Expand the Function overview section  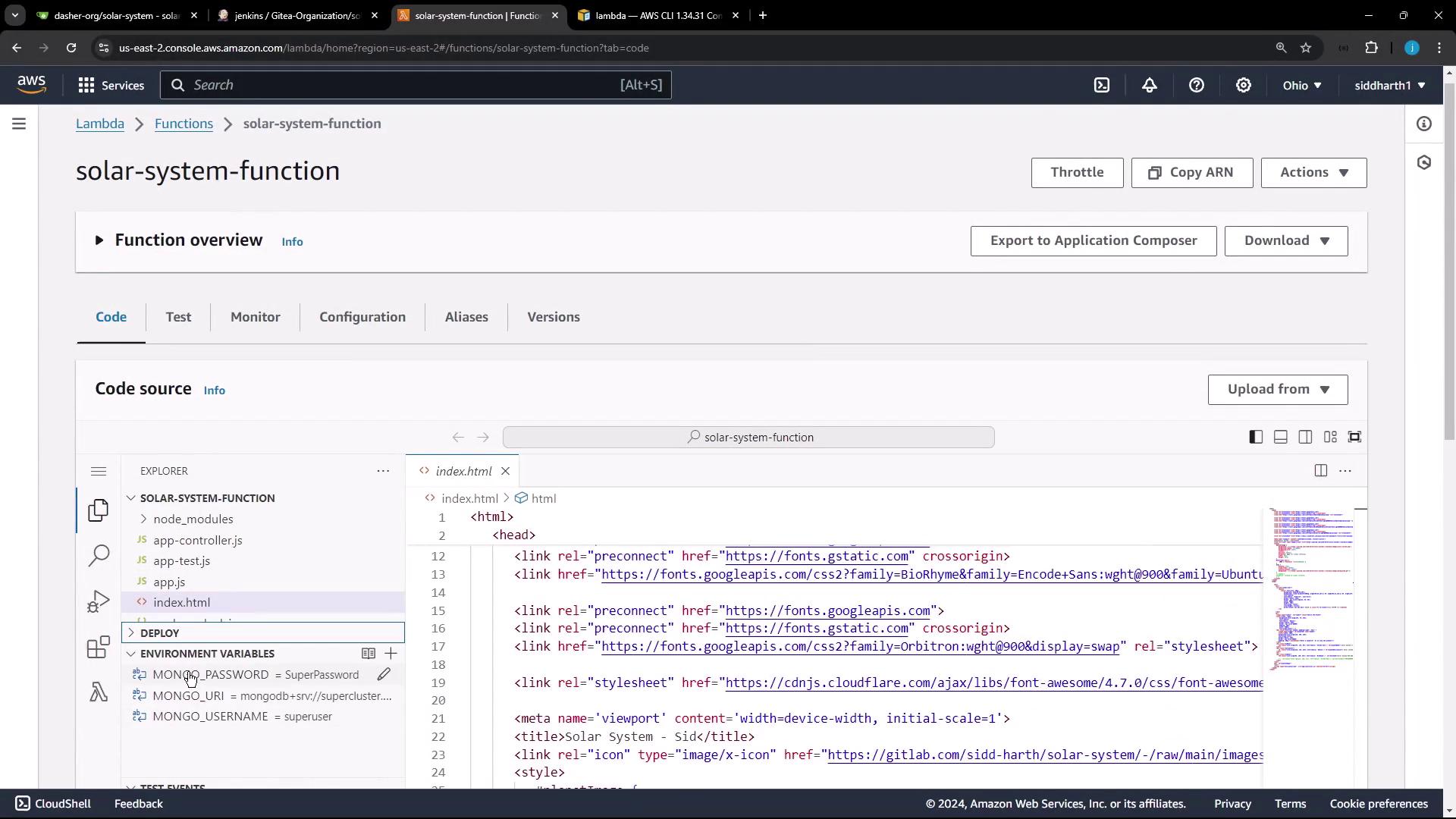click(99, 240)
